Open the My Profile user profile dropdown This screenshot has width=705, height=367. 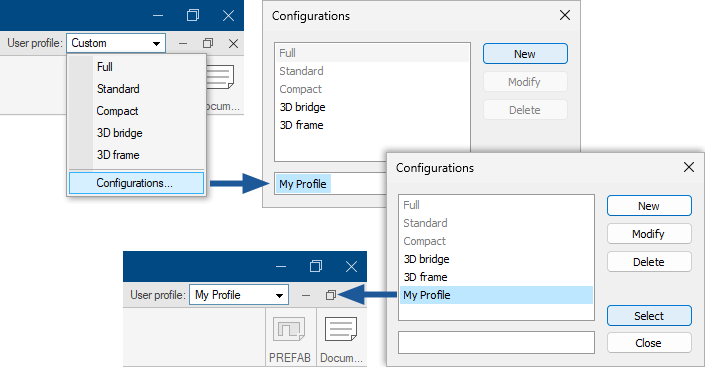tap(239, 295)
